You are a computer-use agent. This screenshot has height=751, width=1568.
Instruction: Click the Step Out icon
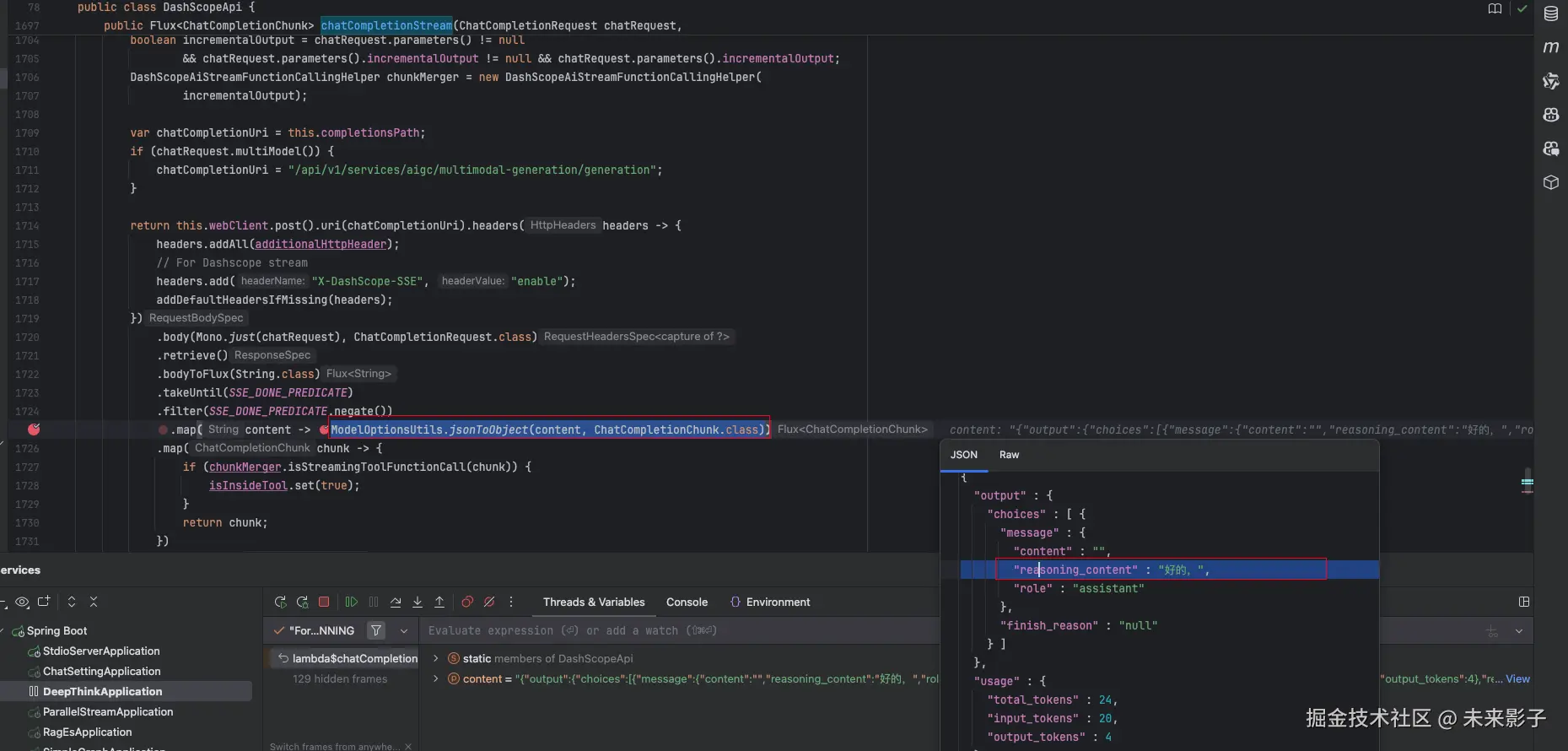[439, 602]
